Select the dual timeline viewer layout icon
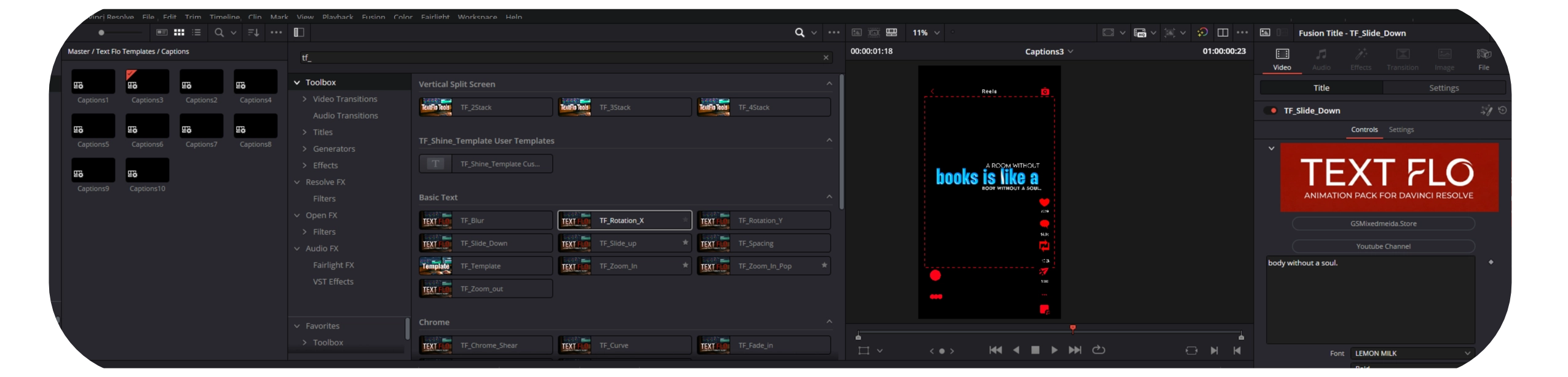1568x377 pixels. coord(892,33)
